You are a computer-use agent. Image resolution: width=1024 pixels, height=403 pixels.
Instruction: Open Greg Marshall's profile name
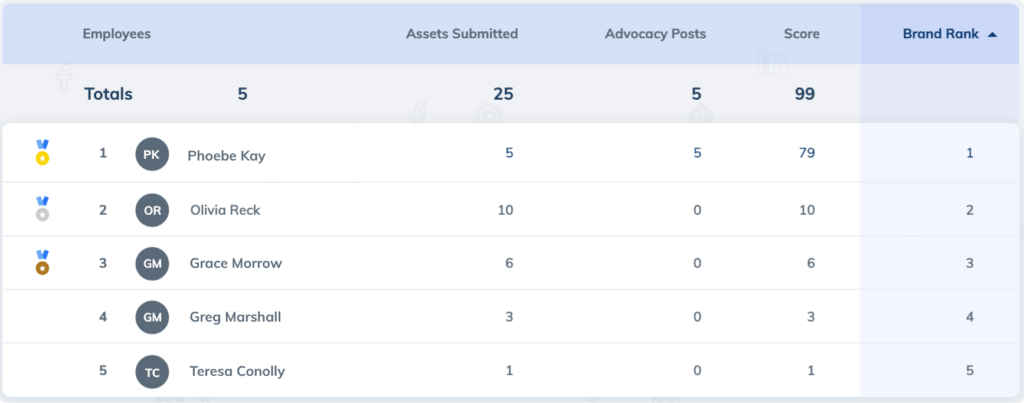pyautogui.click(x=235, y=317)
